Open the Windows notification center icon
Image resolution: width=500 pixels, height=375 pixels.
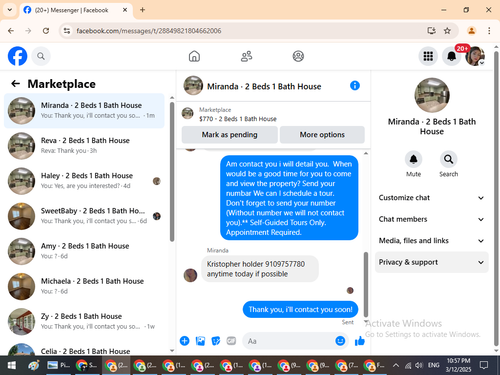pyautogui.click(x=484, y=365)
